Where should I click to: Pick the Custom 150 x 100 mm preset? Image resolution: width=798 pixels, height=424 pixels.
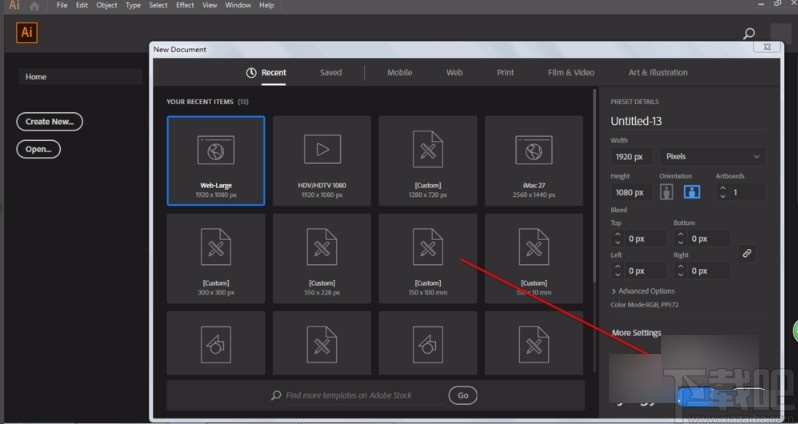point(428,259)
